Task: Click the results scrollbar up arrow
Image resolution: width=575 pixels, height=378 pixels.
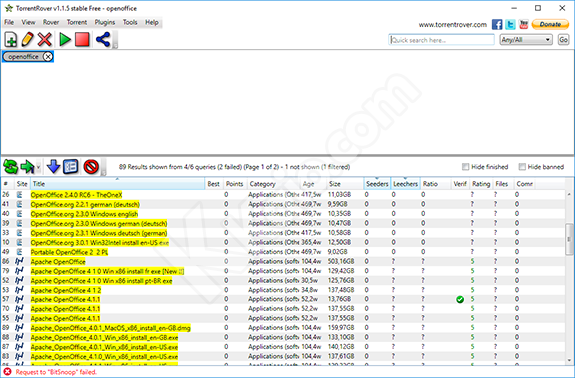Action: pos(569,194)
